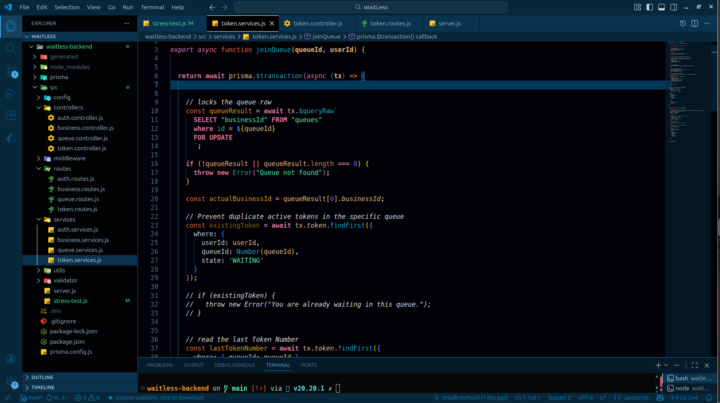Viewport: 720px width, 403px height.
Task: Collapse the waitless-backend folder
Action: (79, 46)
